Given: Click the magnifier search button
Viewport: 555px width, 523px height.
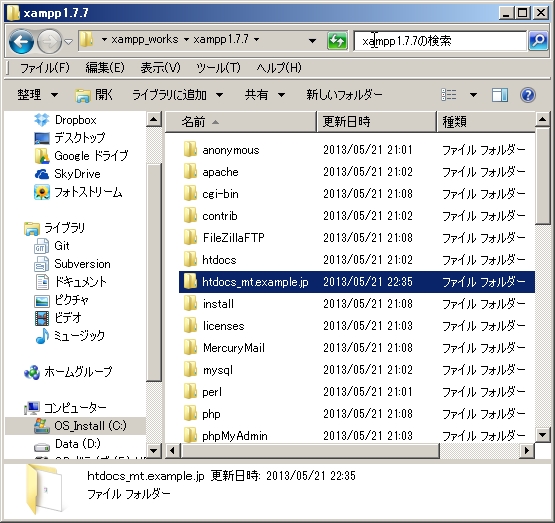Looking at the screenshot, I should pos(538,41).
